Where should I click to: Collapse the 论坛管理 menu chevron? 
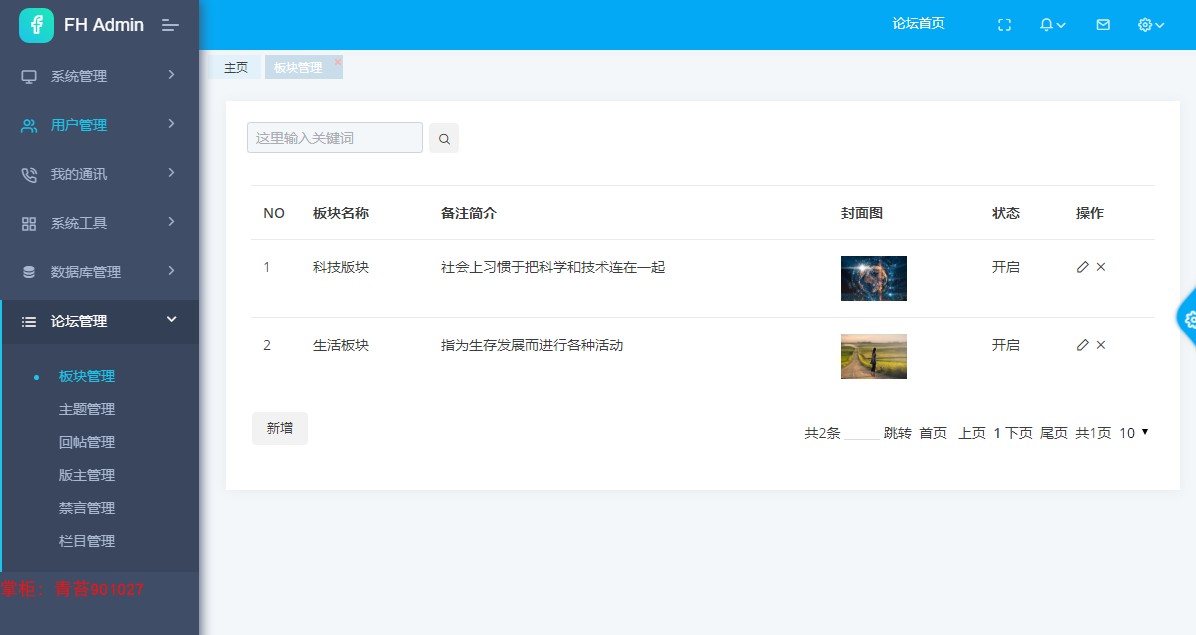point(172,319)
